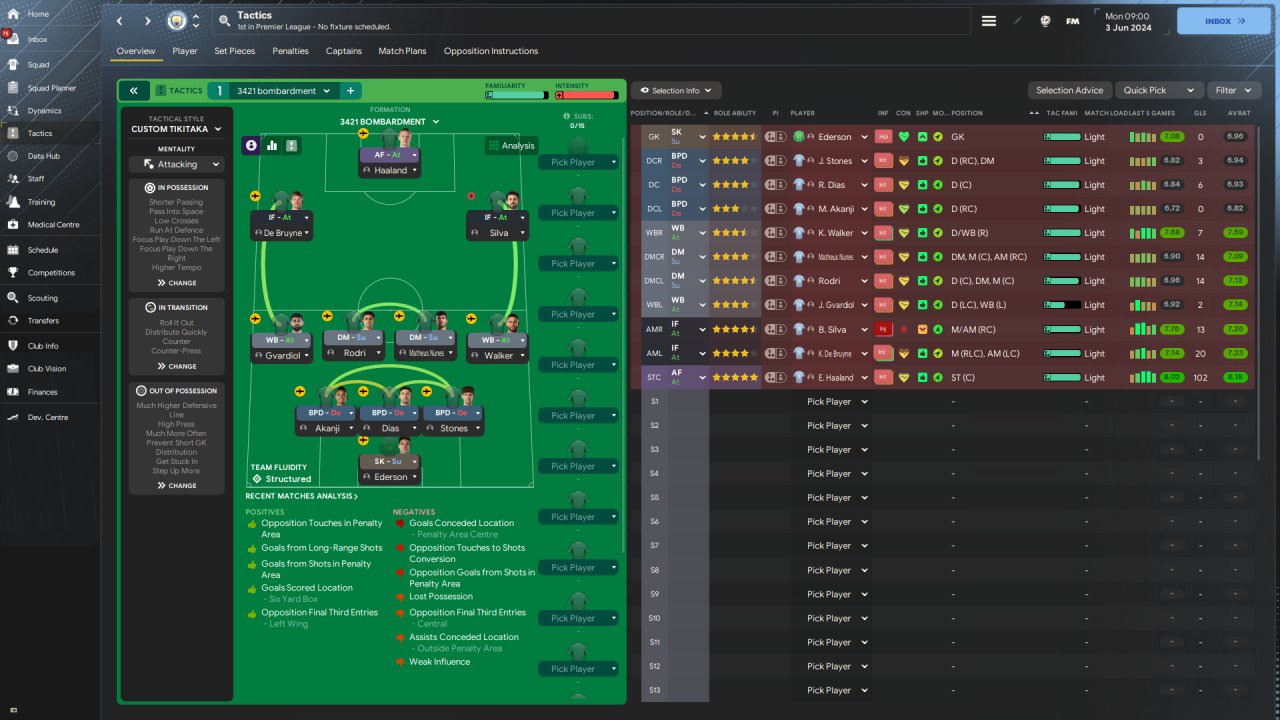
Task: Open the Quick Pick dropdown
Action: [x=1158, y=90]
